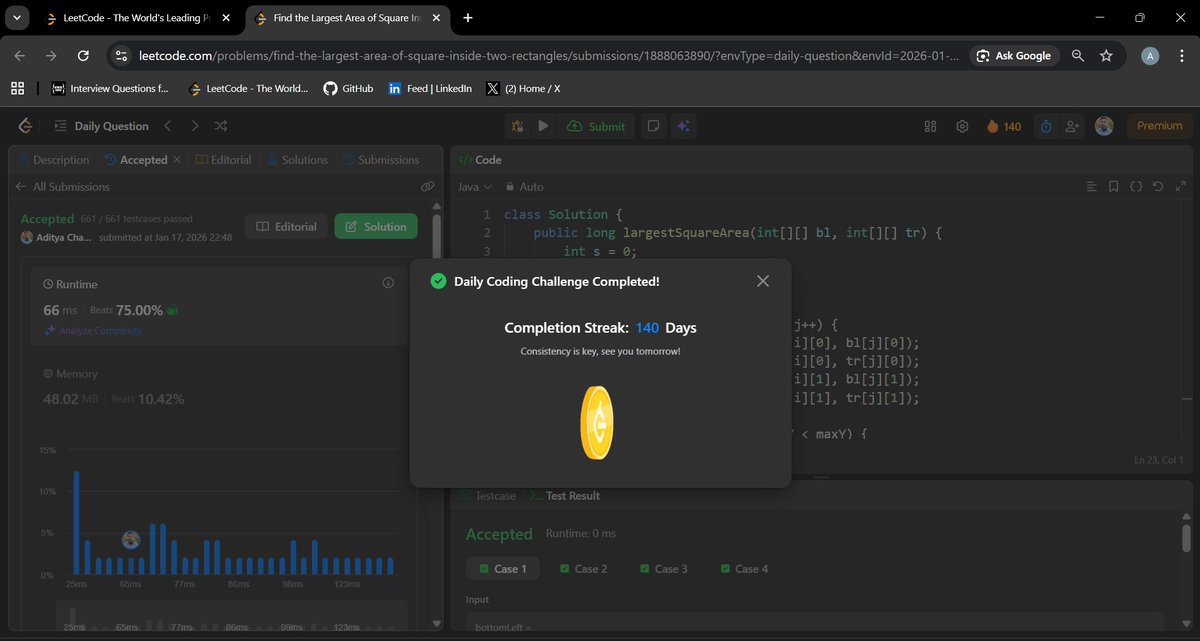Open the Feed | LinkedIn bookmark
Image resolution: width=1200 pixels, height=641 pixels.
[430, 89]
